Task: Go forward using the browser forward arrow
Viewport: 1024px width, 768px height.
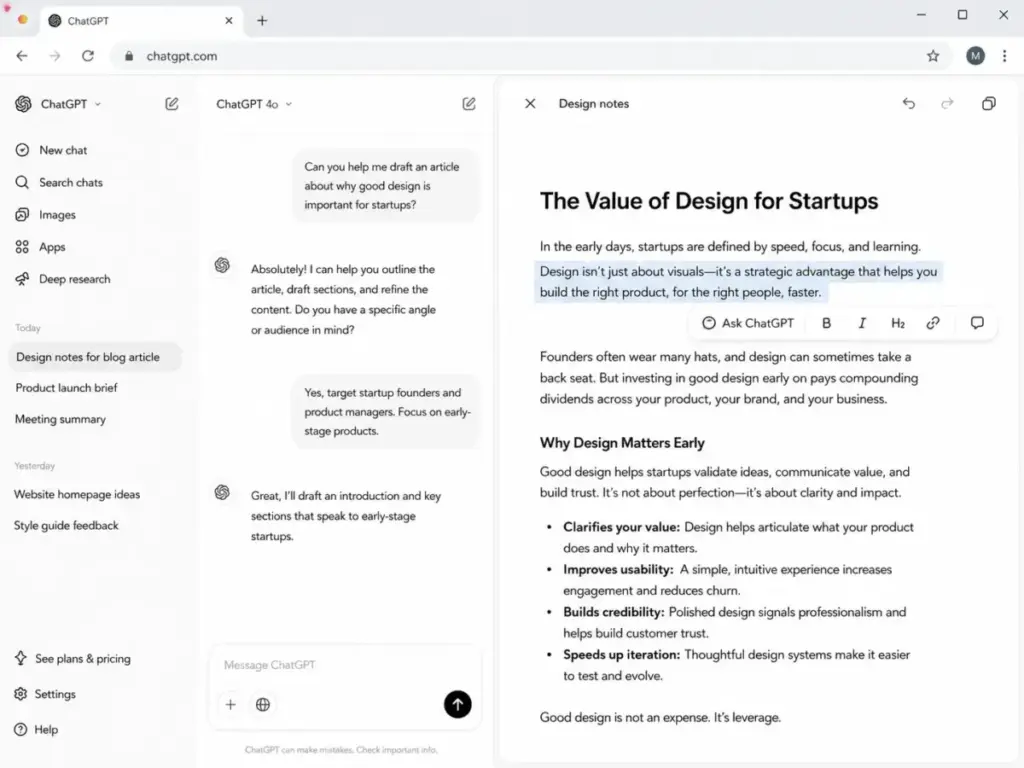Action: (55, 56)
